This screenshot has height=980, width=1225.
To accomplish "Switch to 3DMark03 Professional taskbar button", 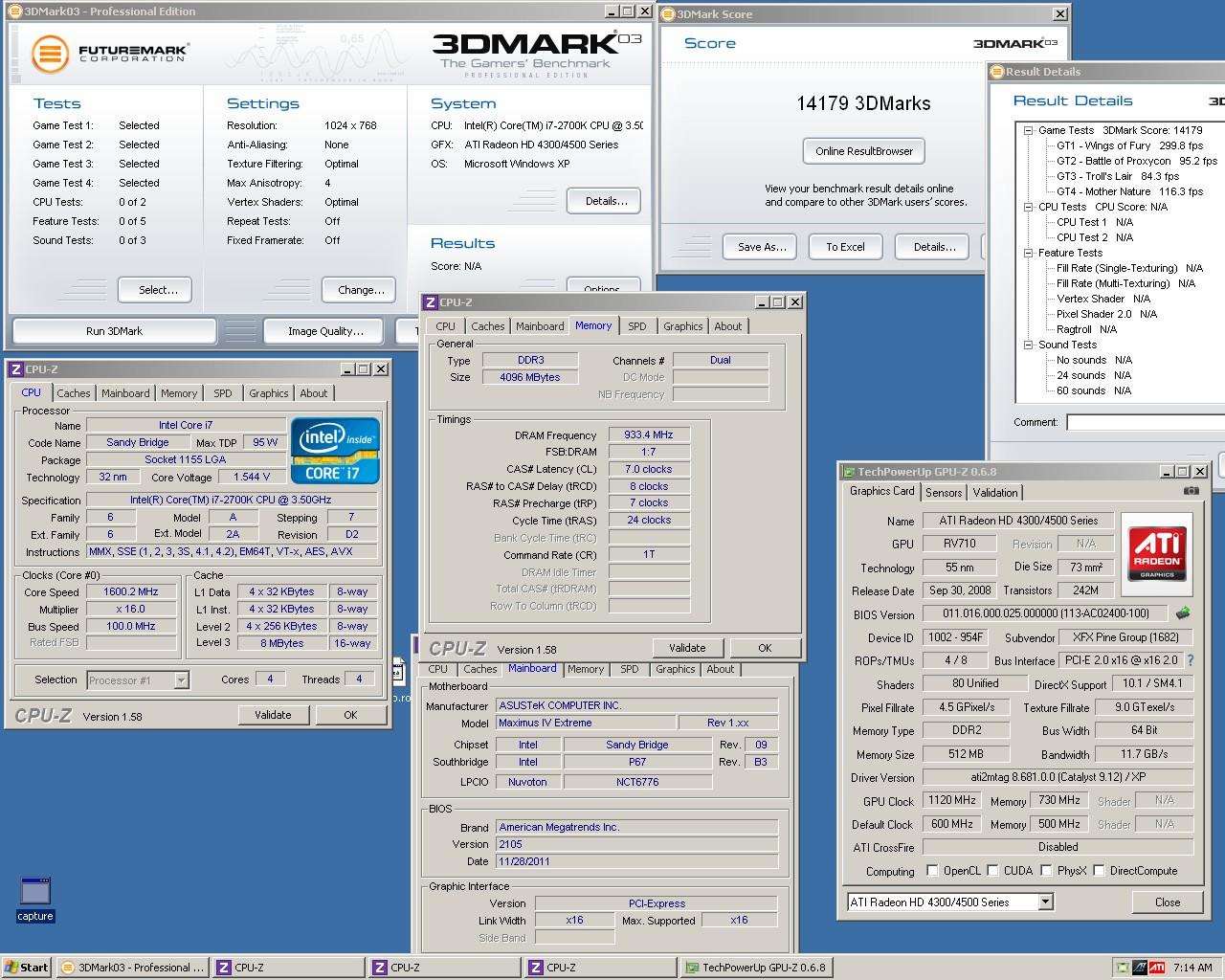I will [132, 968].
